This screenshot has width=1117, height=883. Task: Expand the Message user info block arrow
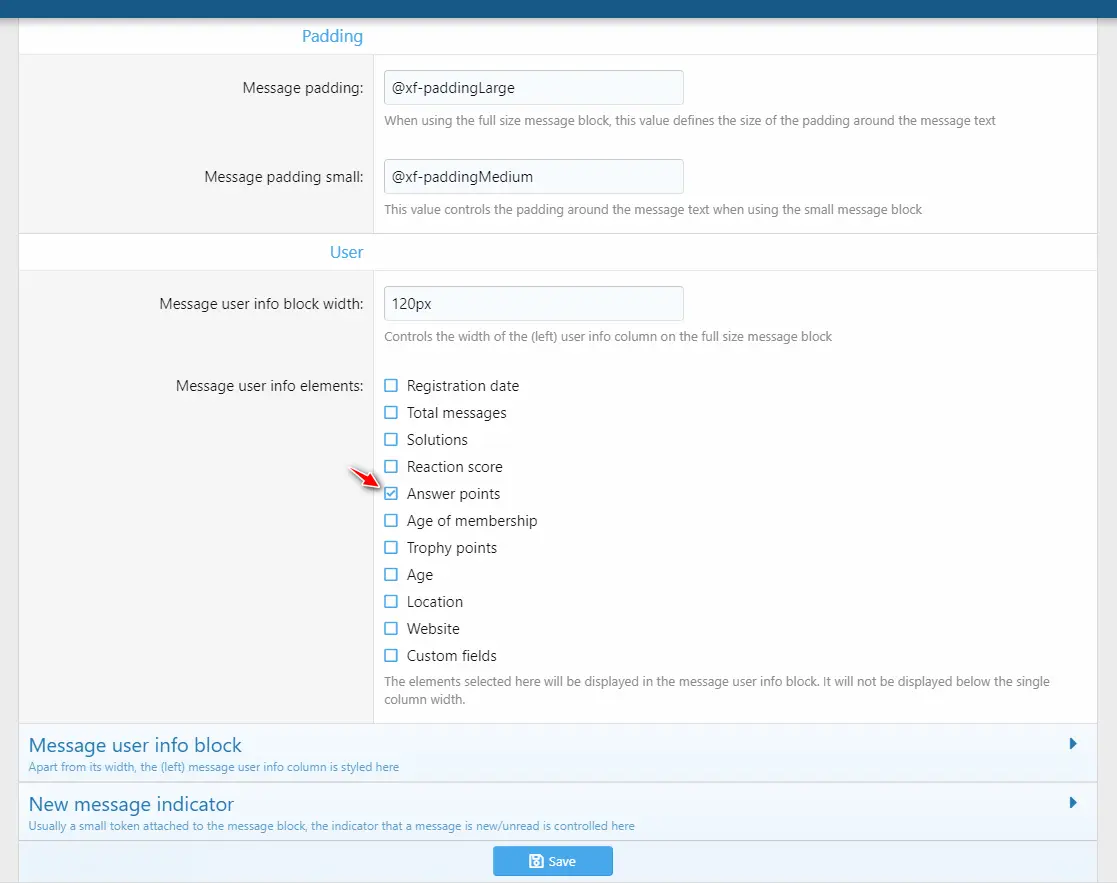pyautogui.click(x=1073, y=744)
